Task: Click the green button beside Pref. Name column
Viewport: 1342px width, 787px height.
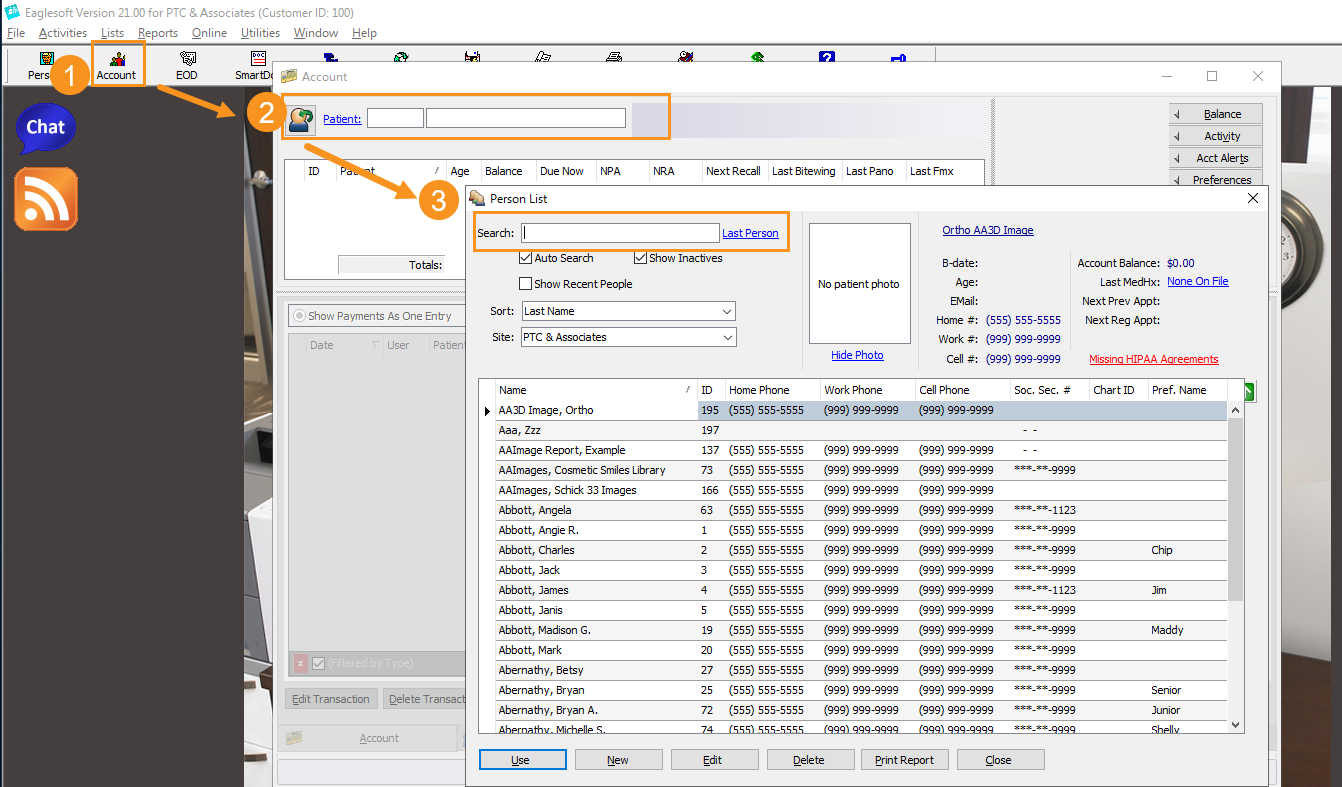Action: pos(1248,390)
